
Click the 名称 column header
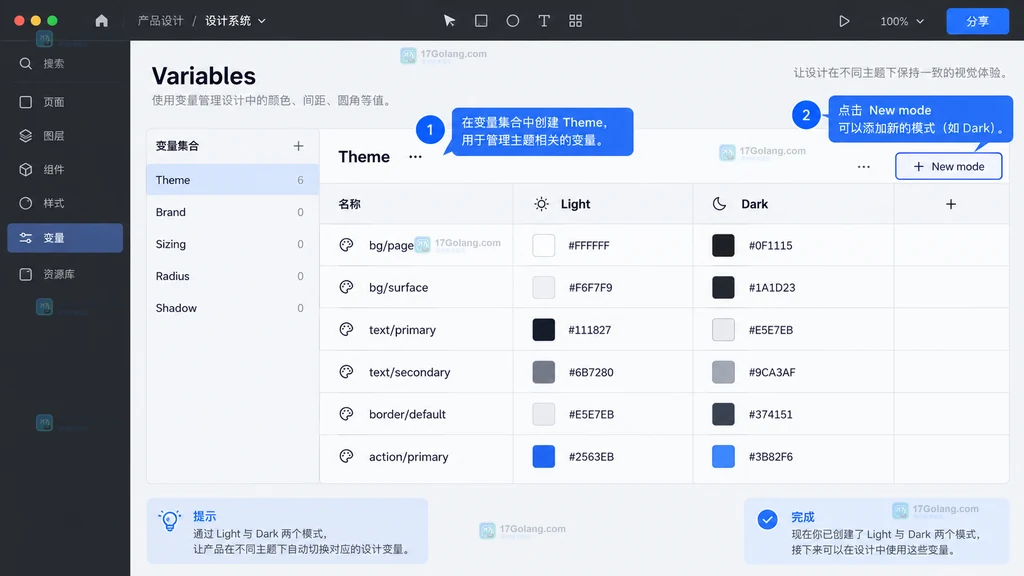tap(349, 204)
